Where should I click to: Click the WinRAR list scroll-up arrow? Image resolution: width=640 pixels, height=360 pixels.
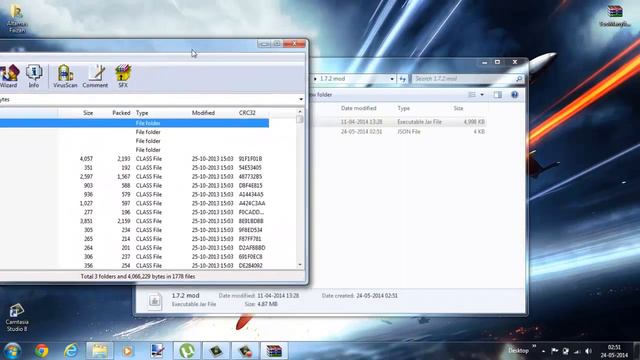click(x=300, y=111)
